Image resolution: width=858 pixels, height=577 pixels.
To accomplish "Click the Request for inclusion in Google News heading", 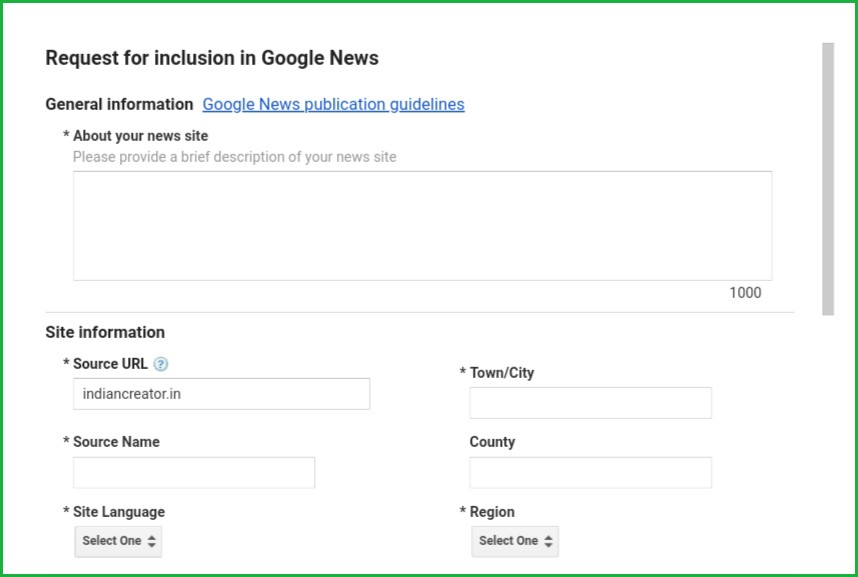I will (212, 58).
